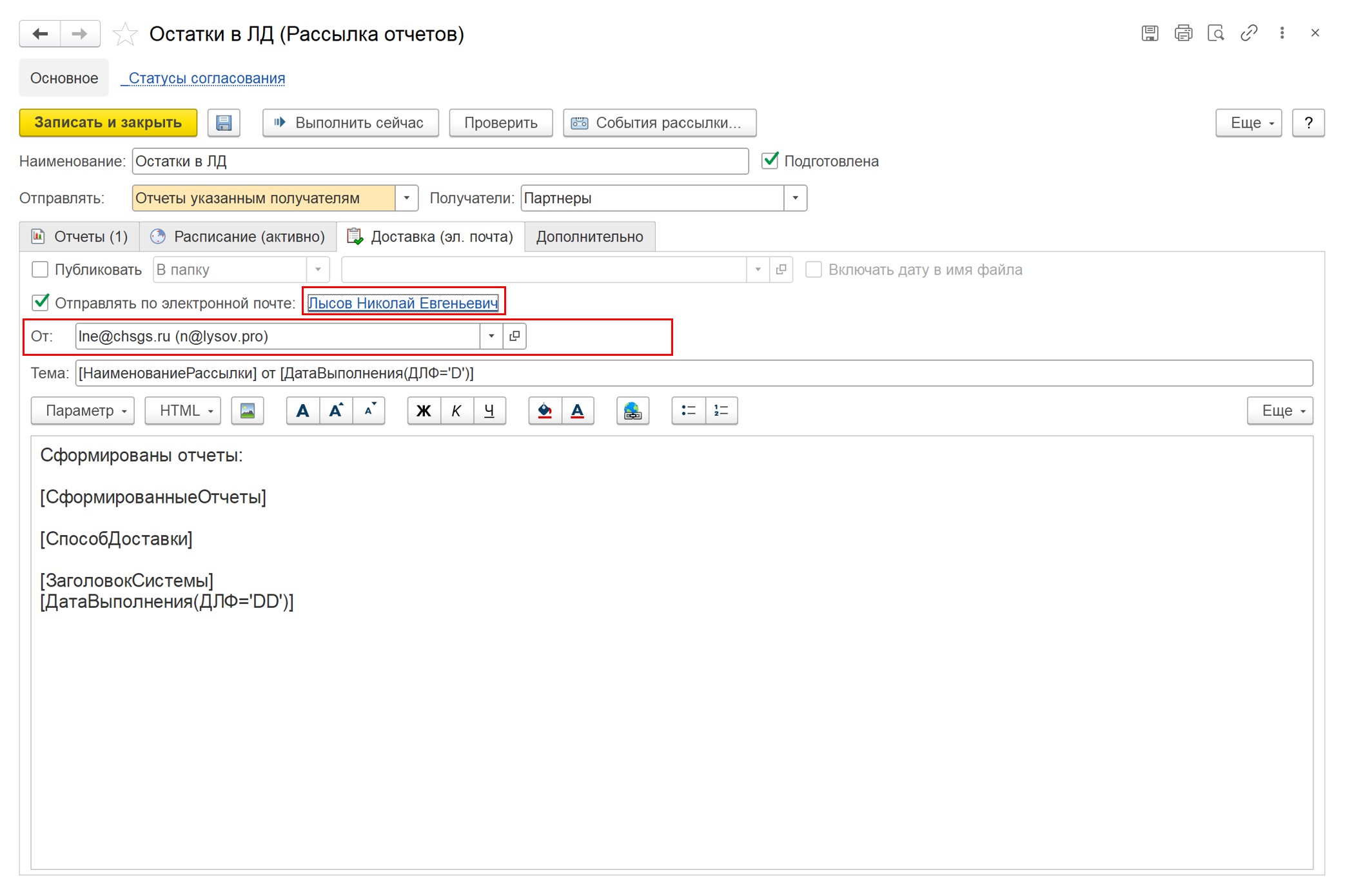Insert picture into message body
The height and width of the screenshot is (896, 1354).
pyautogui.click(x=247, y=411)
